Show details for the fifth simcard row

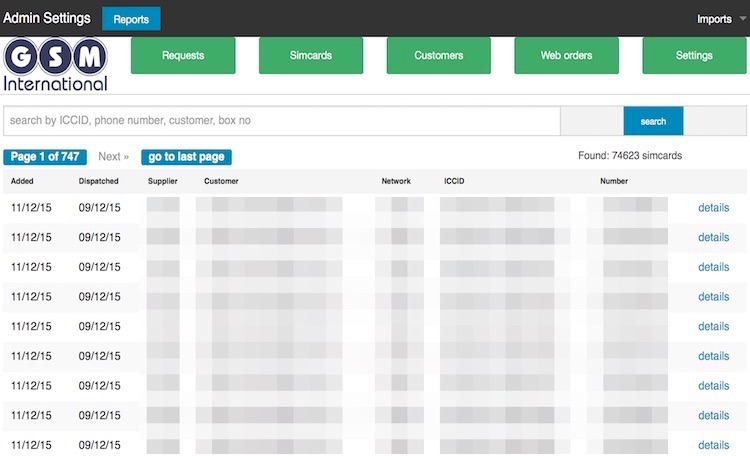pyautogui.click(x=713, y=327)
